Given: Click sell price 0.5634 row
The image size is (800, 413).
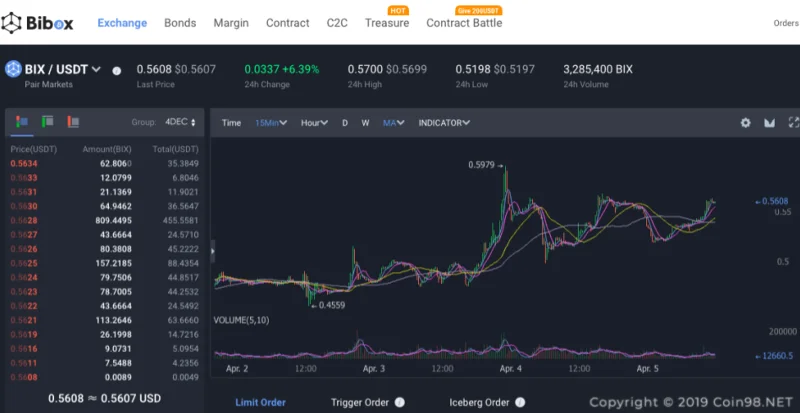Looking at the screenshot, I should point(105,163).
